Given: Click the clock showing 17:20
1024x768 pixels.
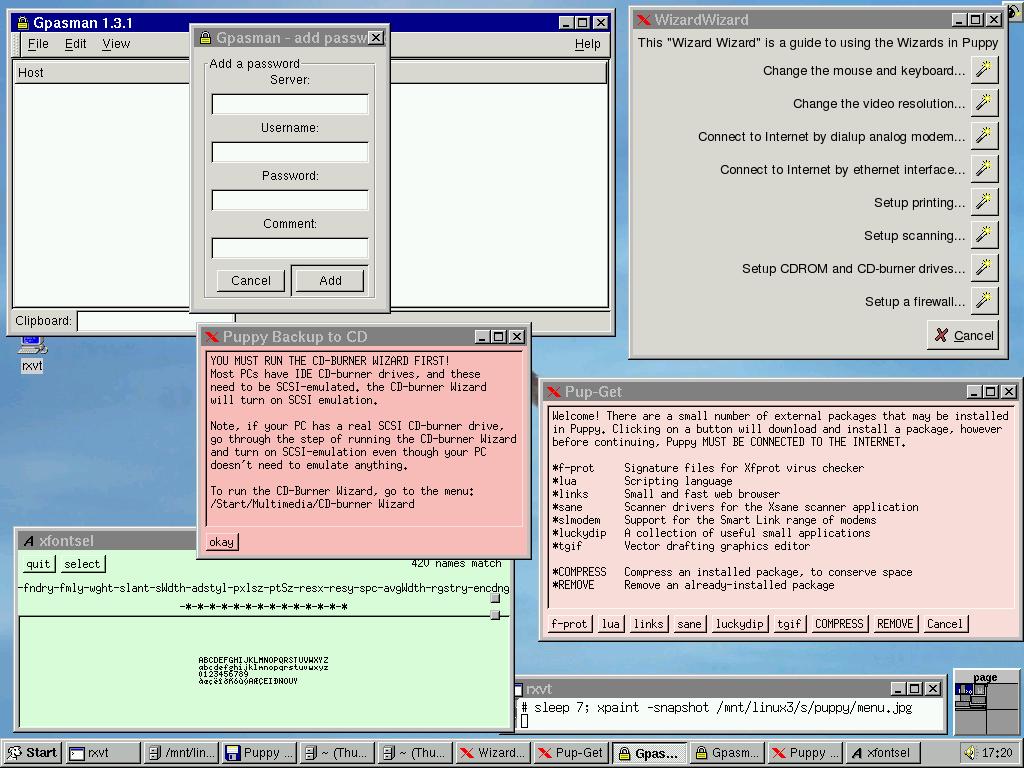Looking at the screenshot, I should point(997,752).
